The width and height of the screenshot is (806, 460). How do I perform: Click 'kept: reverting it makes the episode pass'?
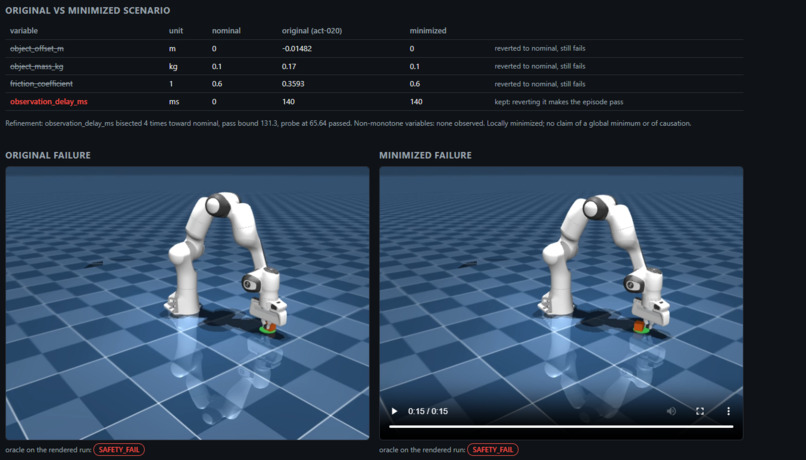tap(559, 102)
